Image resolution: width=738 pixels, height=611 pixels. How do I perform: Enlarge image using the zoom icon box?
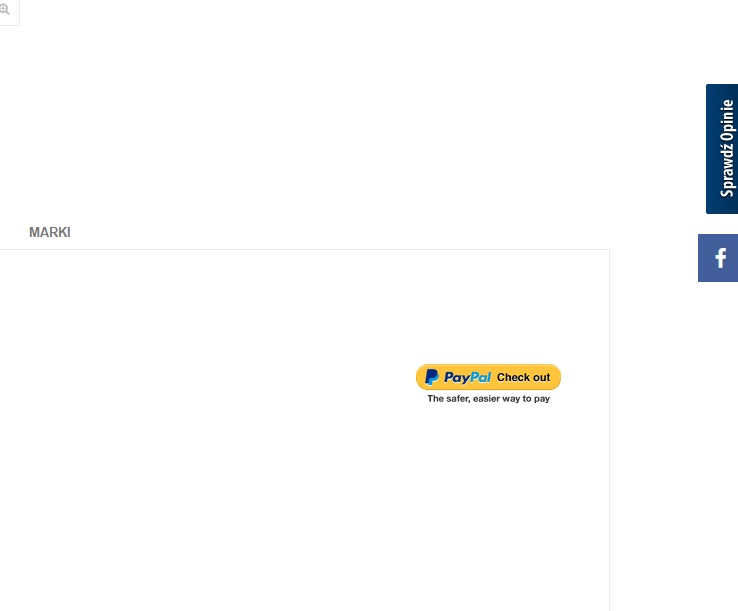[x=8, y=11]
